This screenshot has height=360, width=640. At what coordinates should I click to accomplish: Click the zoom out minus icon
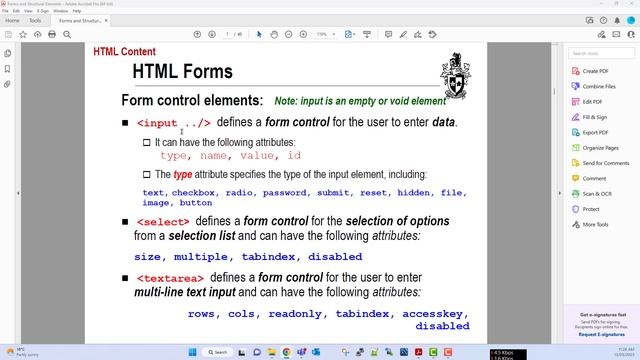pos(289,35)
